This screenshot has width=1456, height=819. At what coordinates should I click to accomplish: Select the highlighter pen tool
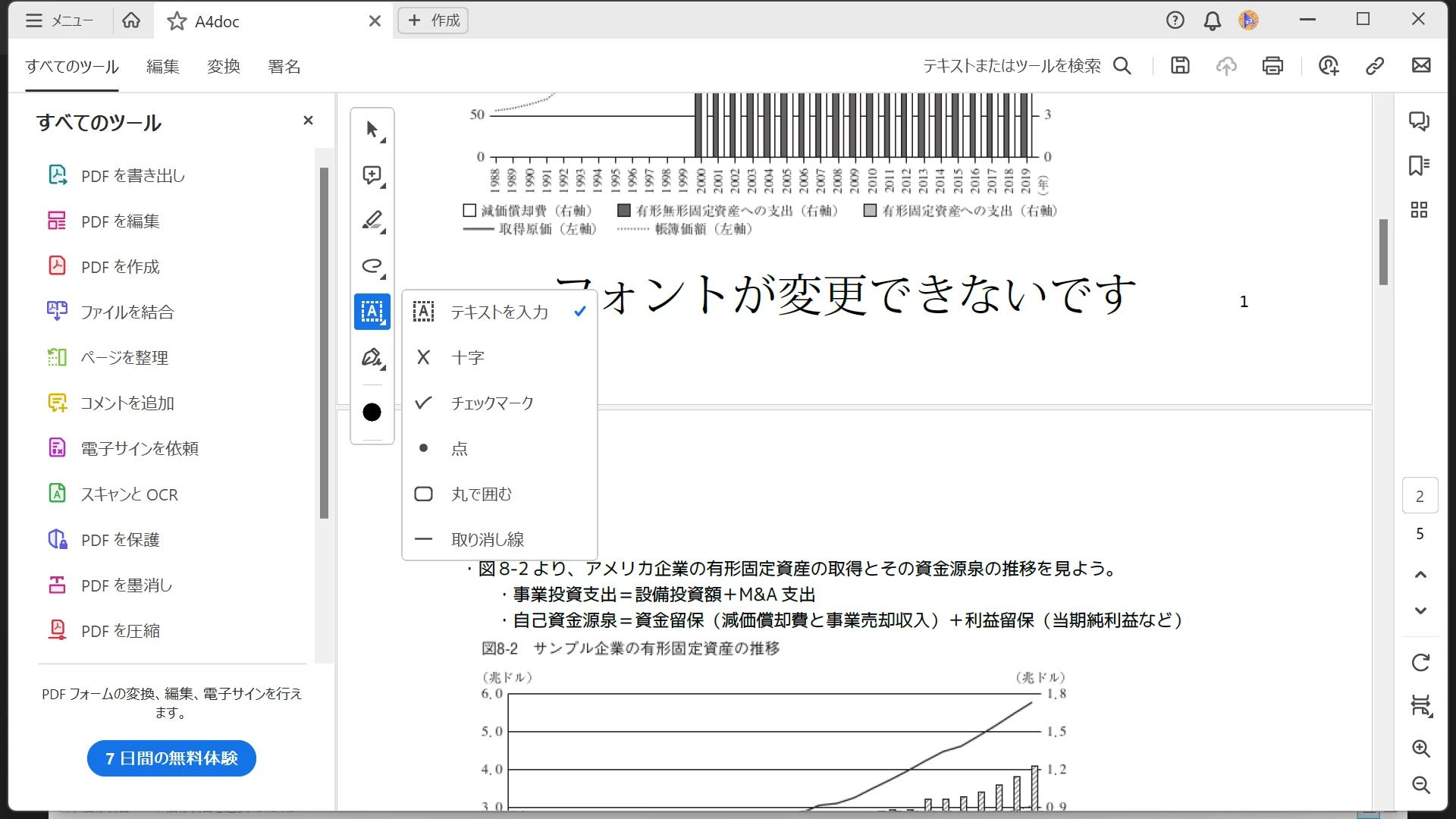click(x=372, y=221)
